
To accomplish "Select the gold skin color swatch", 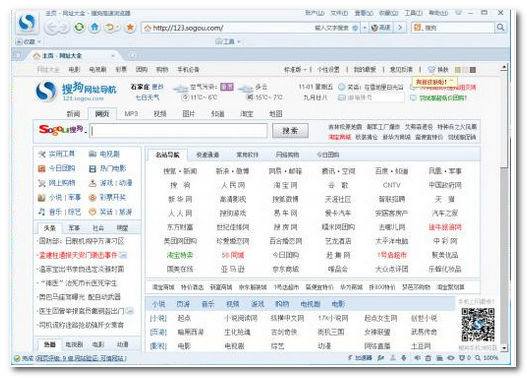I will 457,70.
